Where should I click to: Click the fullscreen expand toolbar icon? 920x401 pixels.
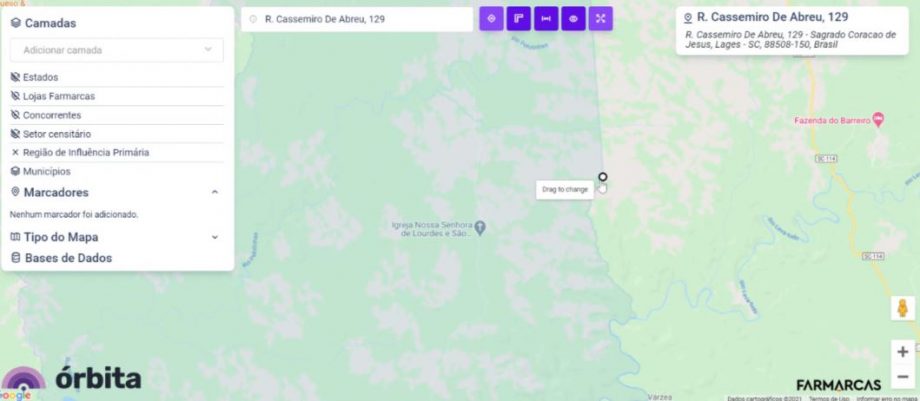coord(600,19)
